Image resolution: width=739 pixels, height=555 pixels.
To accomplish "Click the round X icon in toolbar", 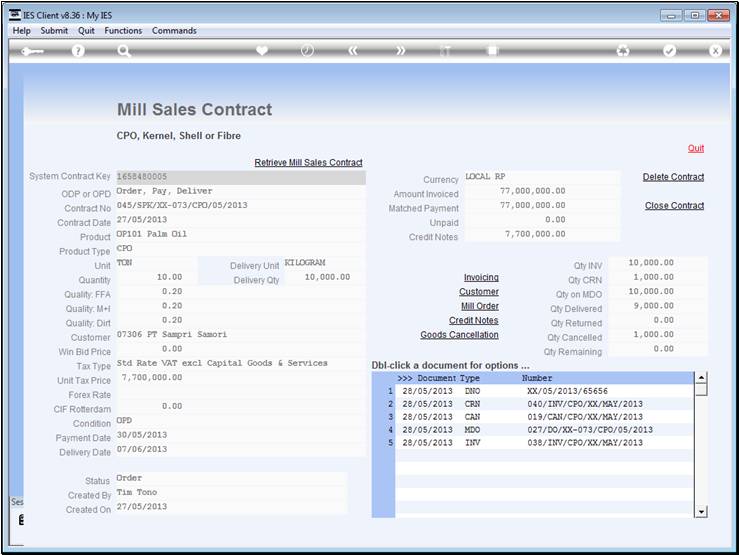I will 715,51.
